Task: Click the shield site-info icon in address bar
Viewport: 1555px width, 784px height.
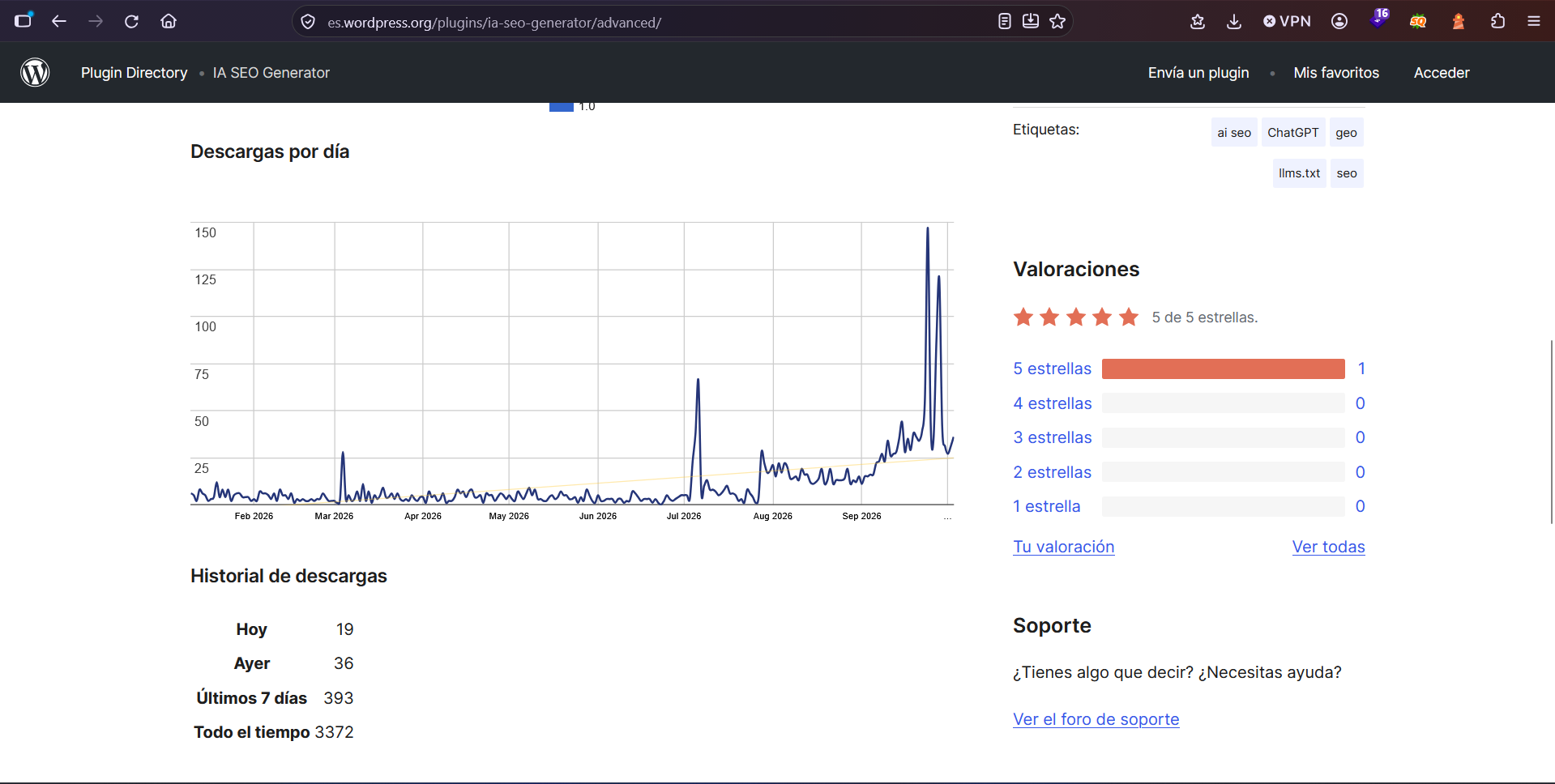Action: click(x=308, y=22)
